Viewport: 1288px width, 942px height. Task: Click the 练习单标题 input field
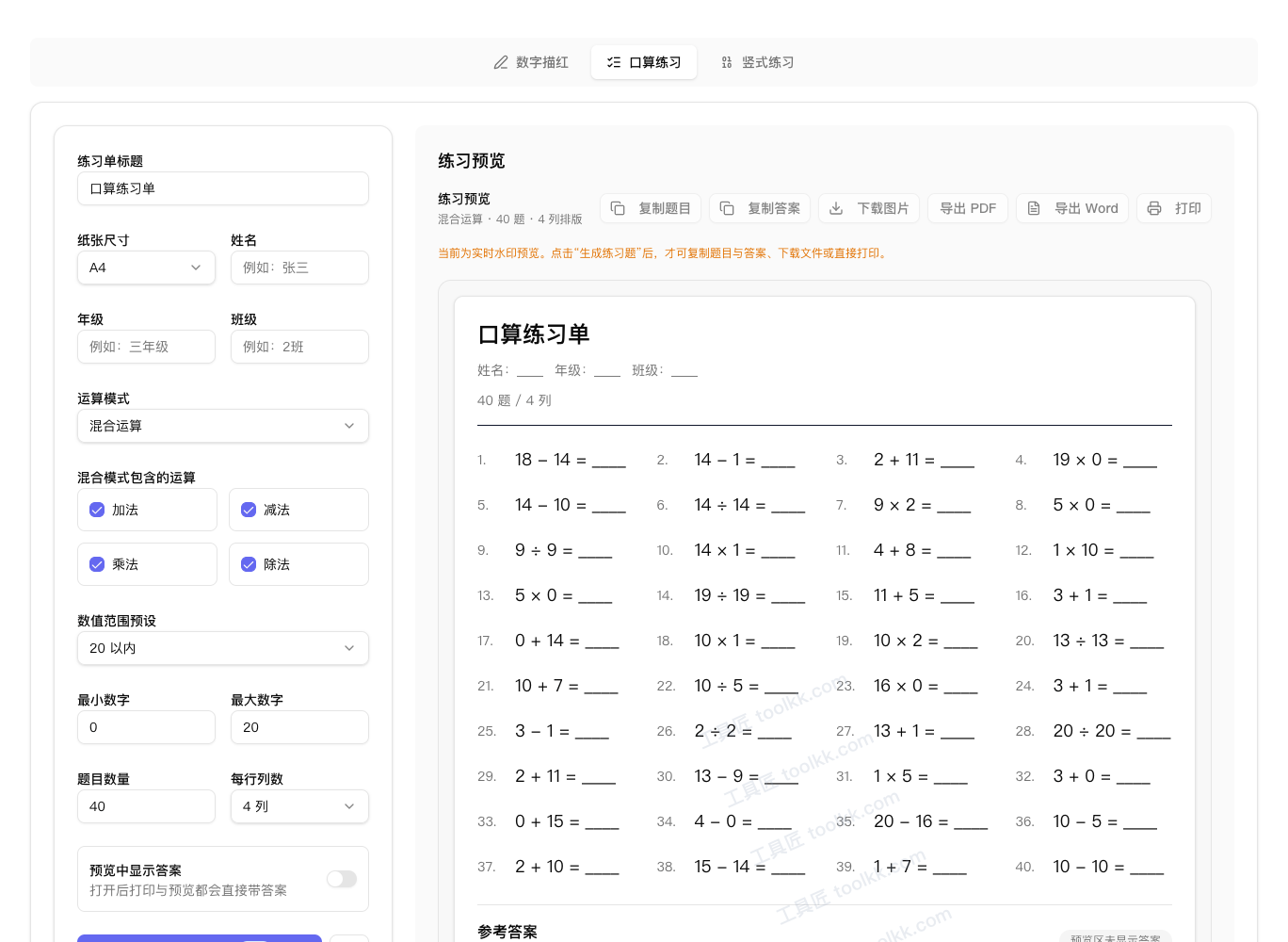(223, 188)
